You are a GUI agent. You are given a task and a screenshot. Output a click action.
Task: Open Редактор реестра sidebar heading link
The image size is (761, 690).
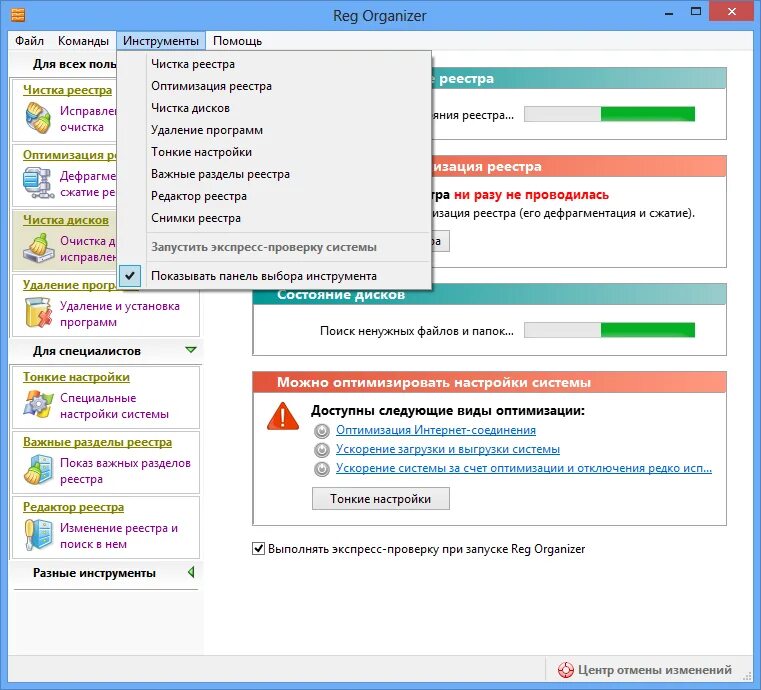point(73,507)
